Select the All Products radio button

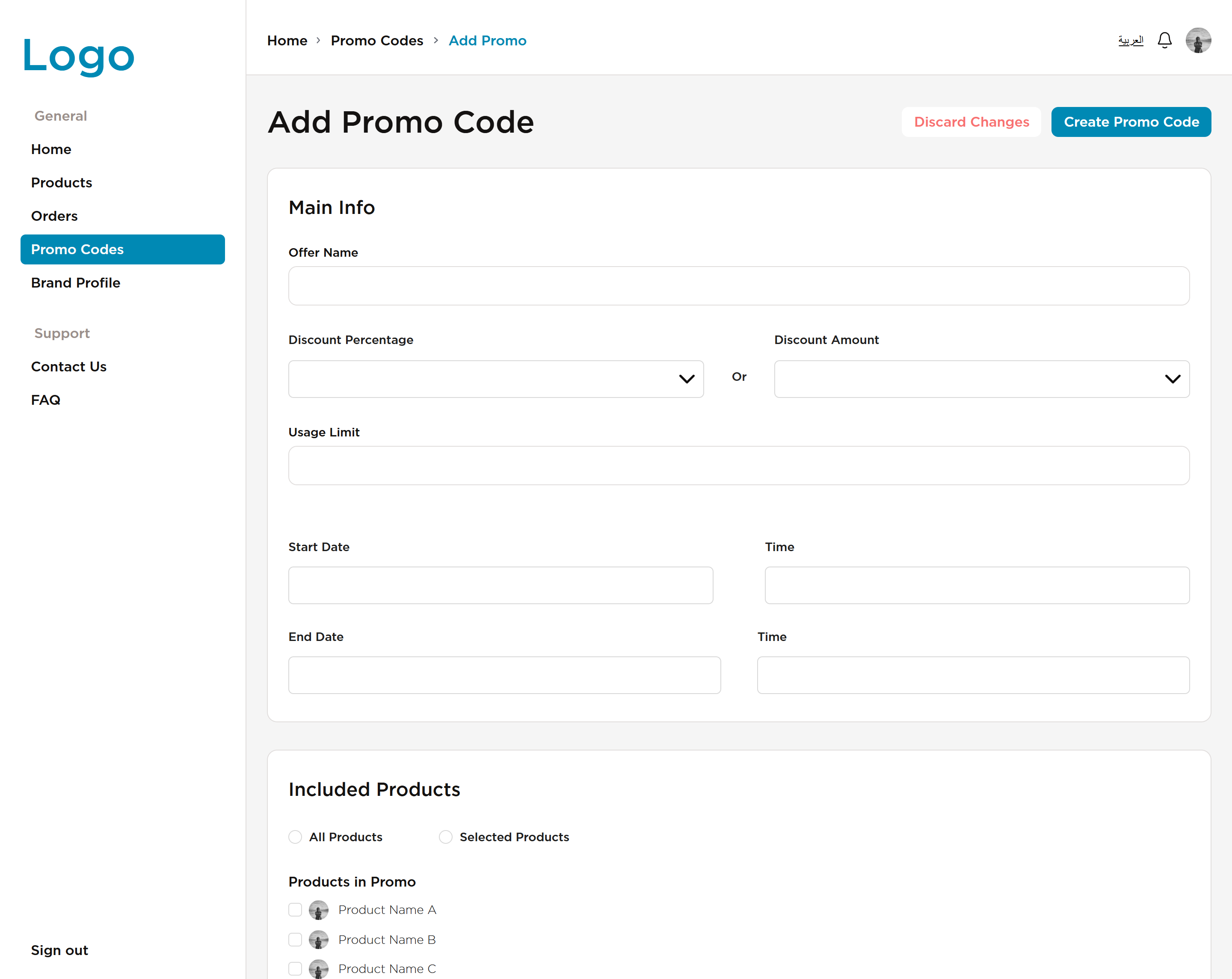point(295,837)
